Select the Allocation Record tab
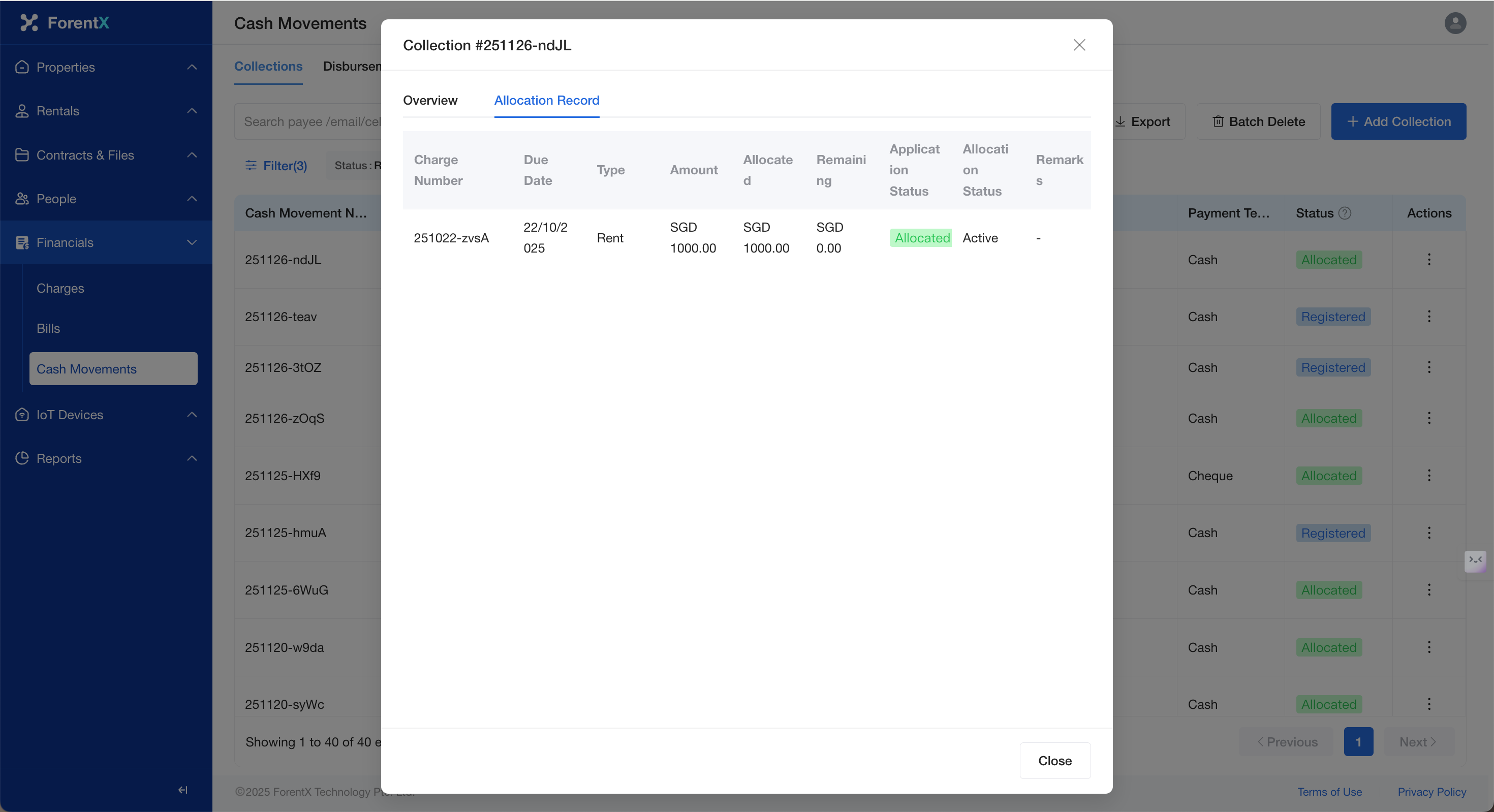This screenshot has width=1494, height=812. [546, 100]
